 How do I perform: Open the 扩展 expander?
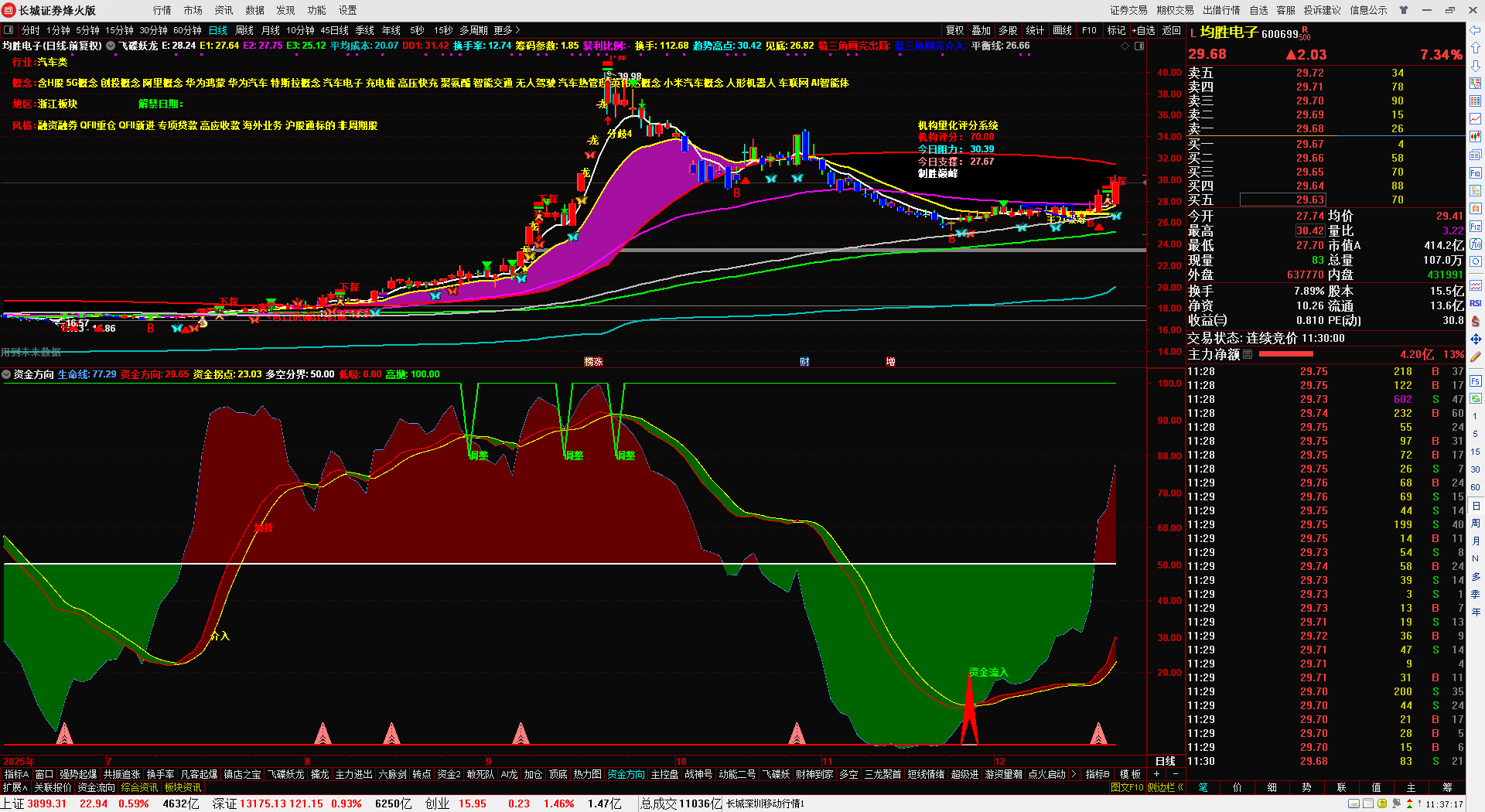pyautogui.click(x=15, y=787)
